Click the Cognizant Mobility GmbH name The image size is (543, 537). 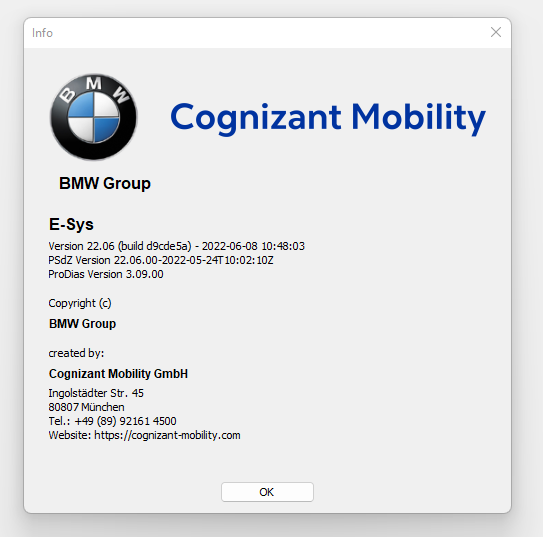click(x=118, y=374)
